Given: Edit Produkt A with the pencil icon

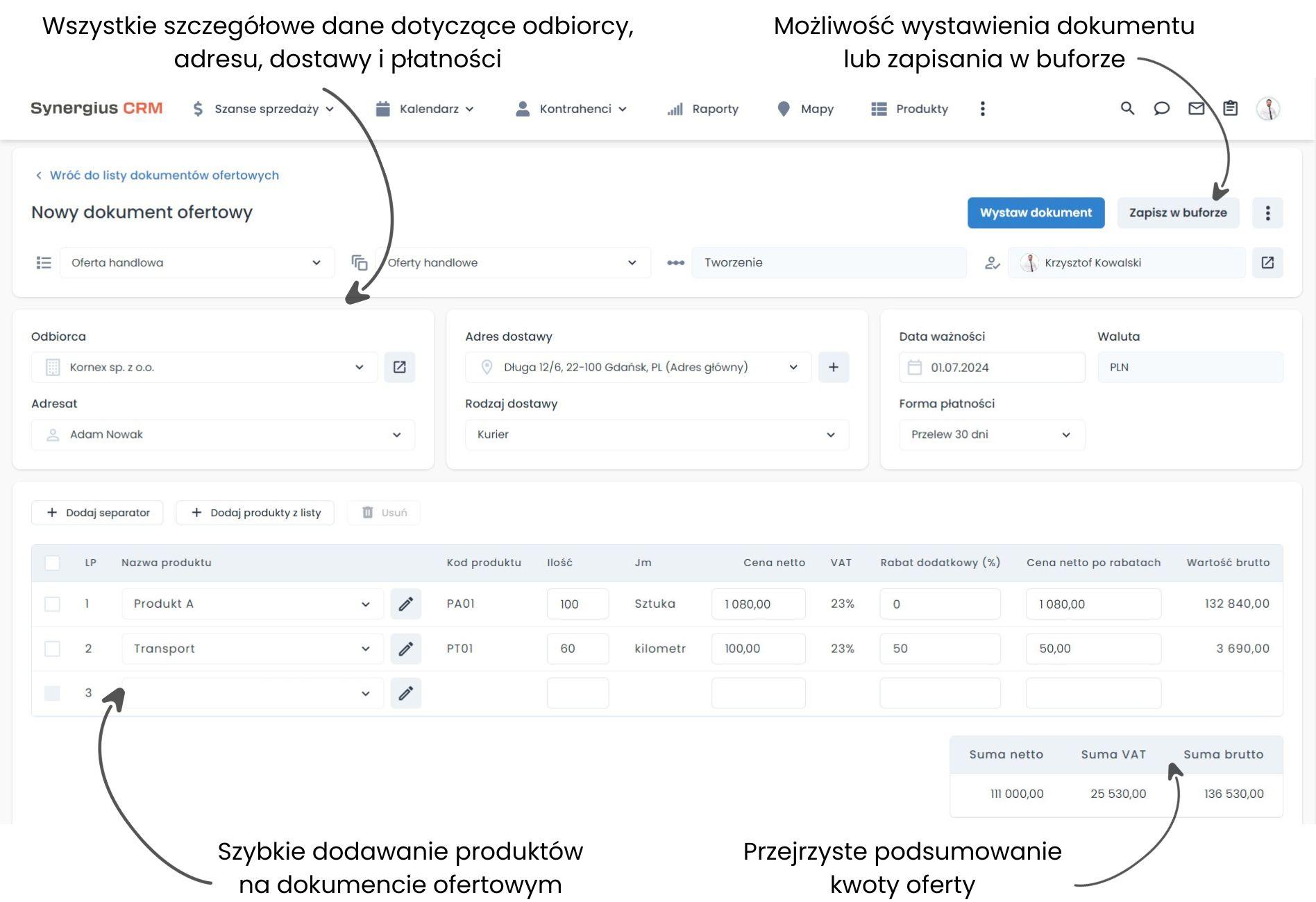Looking at the screenshot, I should (406, 604).
